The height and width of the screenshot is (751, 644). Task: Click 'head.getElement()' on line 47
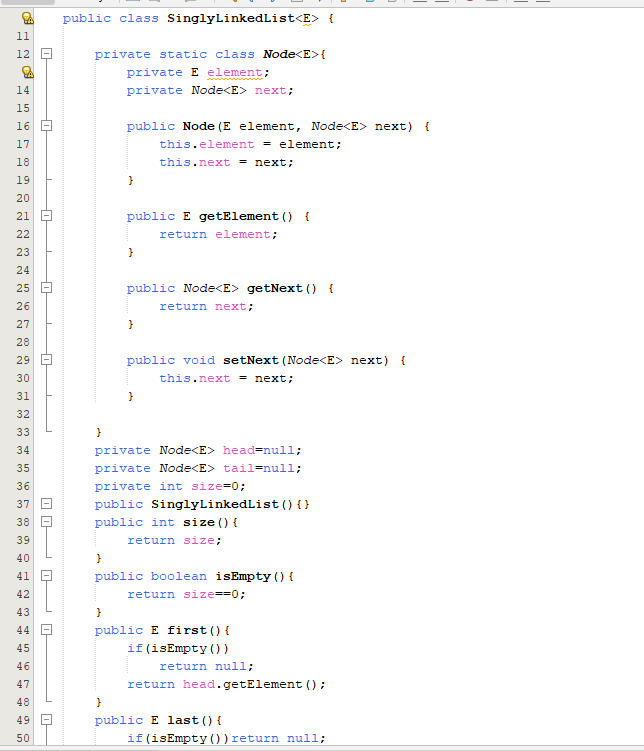click(x=250, y=684)
